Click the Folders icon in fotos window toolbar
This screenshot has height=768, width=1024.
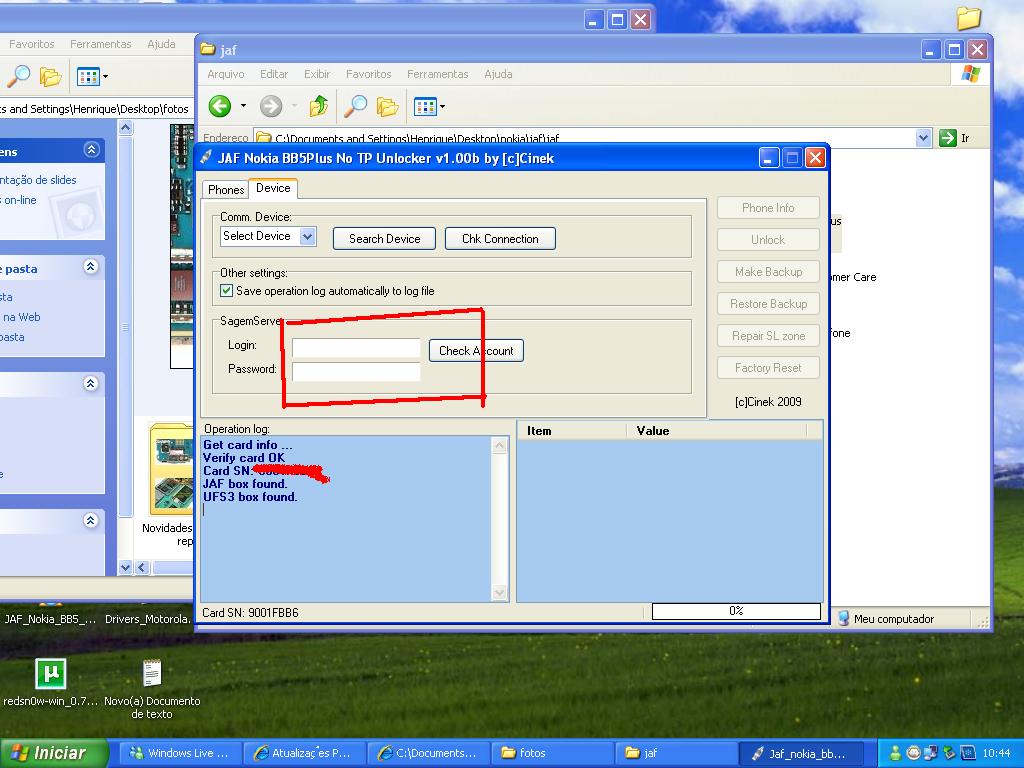point(50,77)
